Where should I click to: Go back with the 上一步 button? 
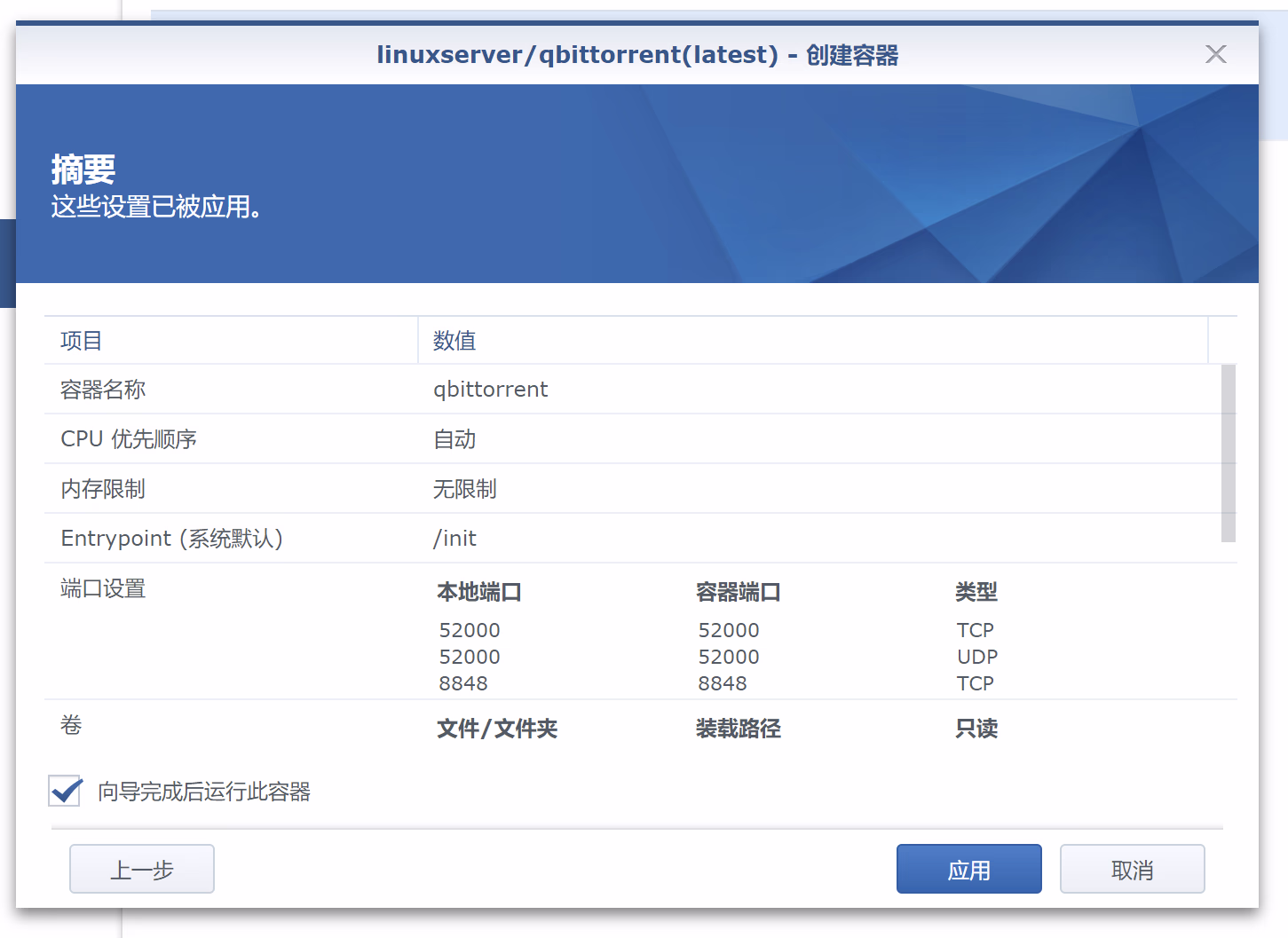click(x=142, y=869)
